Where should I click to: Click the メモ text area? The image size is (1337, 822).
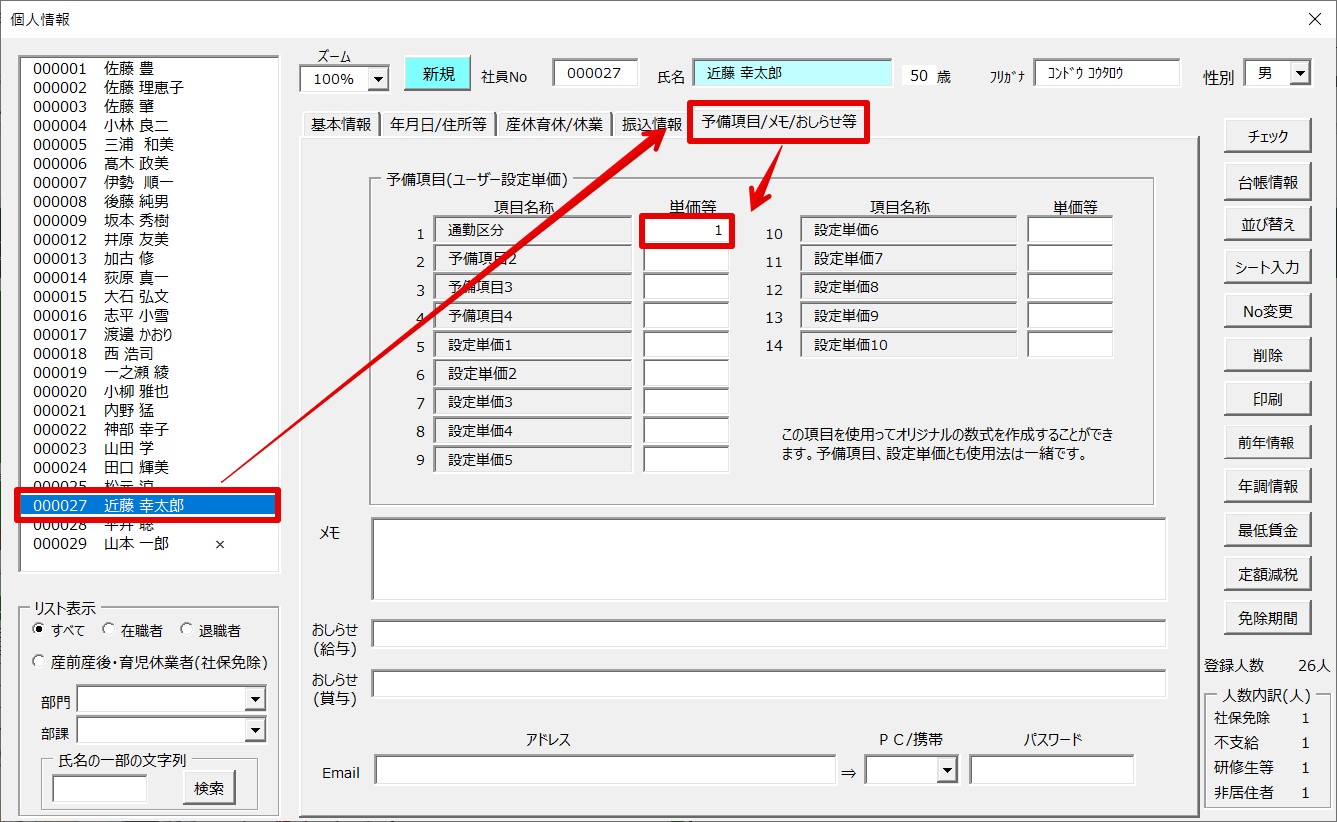pos(768,559)
